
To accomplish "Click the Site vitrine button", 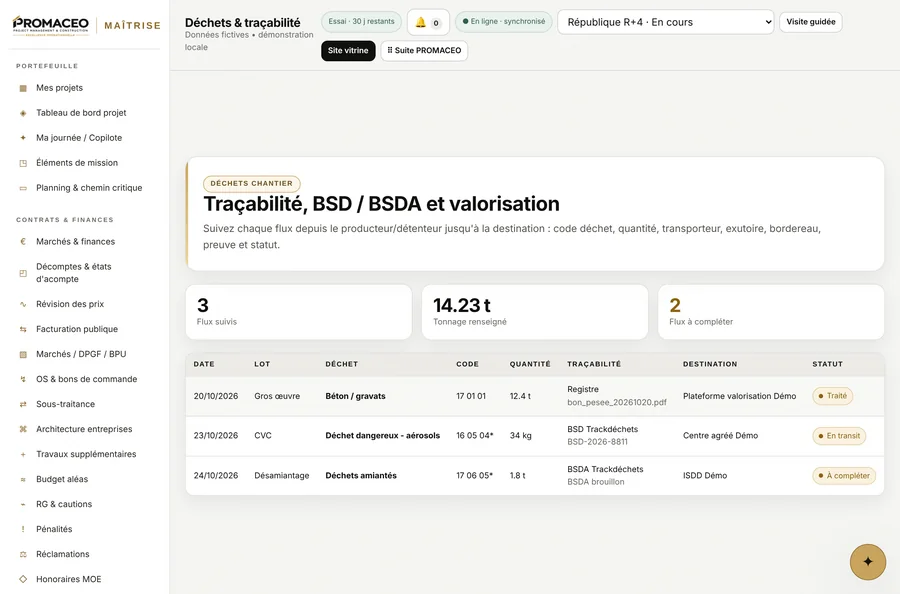I will pyautogui.click(x=348, y=51).
